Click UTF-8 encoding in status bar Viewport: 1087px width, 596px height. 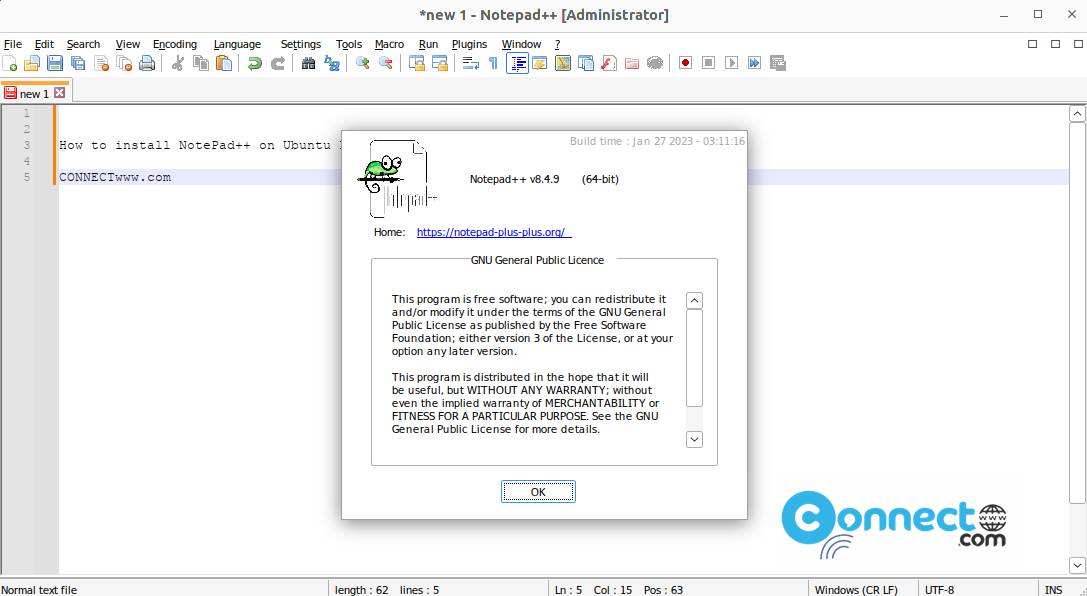point(939,590)
